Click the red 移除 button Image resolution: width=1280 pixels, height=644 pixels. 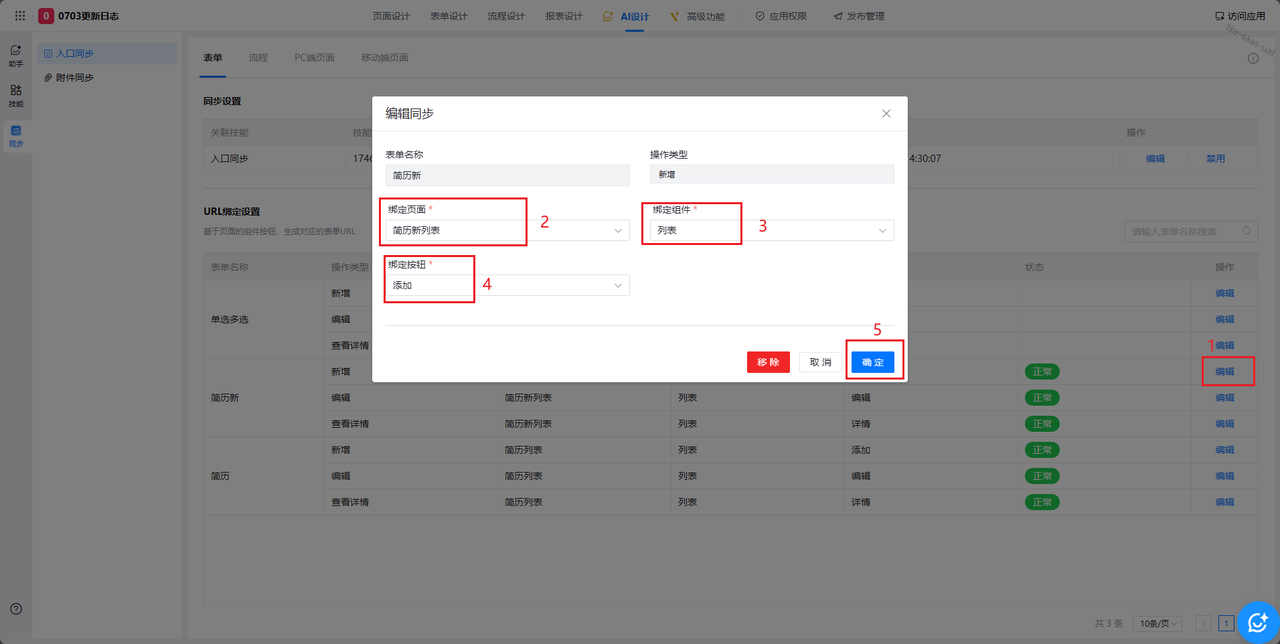click(768, 362)
